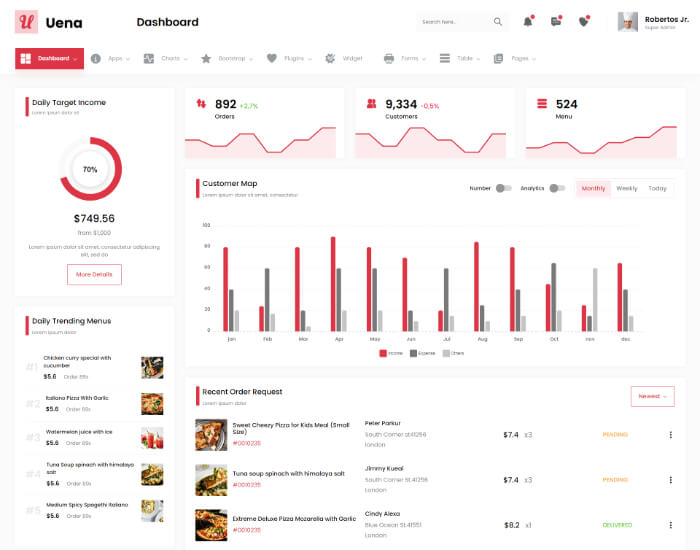Toggle the Number switch on Customer Map
Image resolution: width=700 pixels, height=550 pixels.
point(503,188)
